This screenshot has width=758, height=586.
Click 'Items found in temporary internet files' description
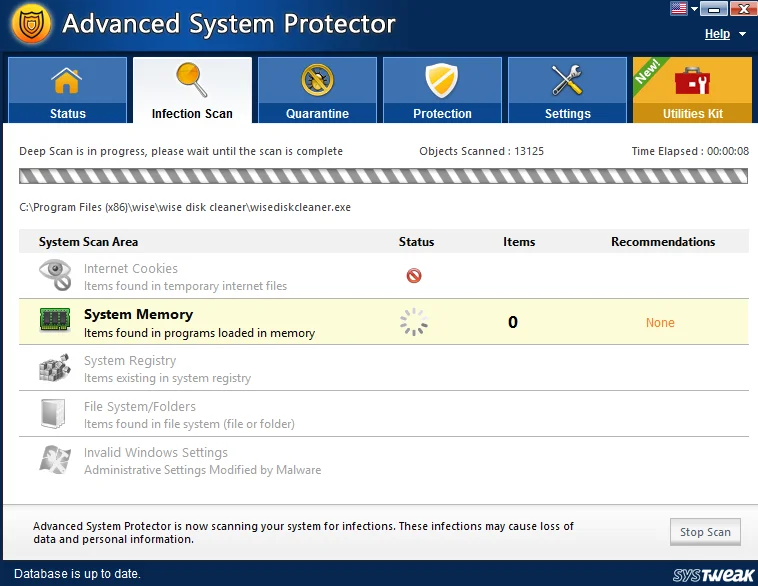[185, 286]
